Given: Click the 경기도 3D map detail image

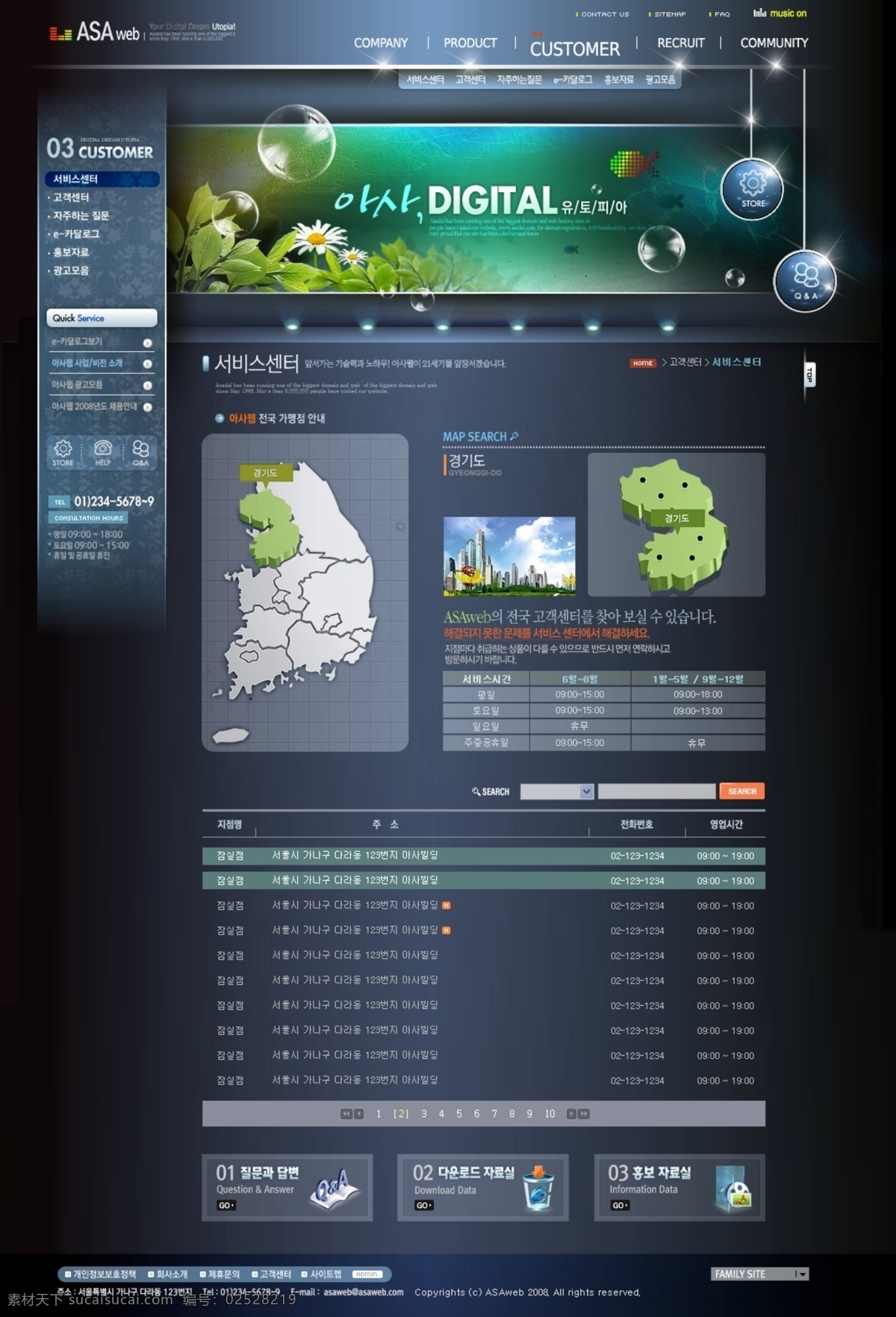Looking at the screenshot, I should click(x=676, y=525).
